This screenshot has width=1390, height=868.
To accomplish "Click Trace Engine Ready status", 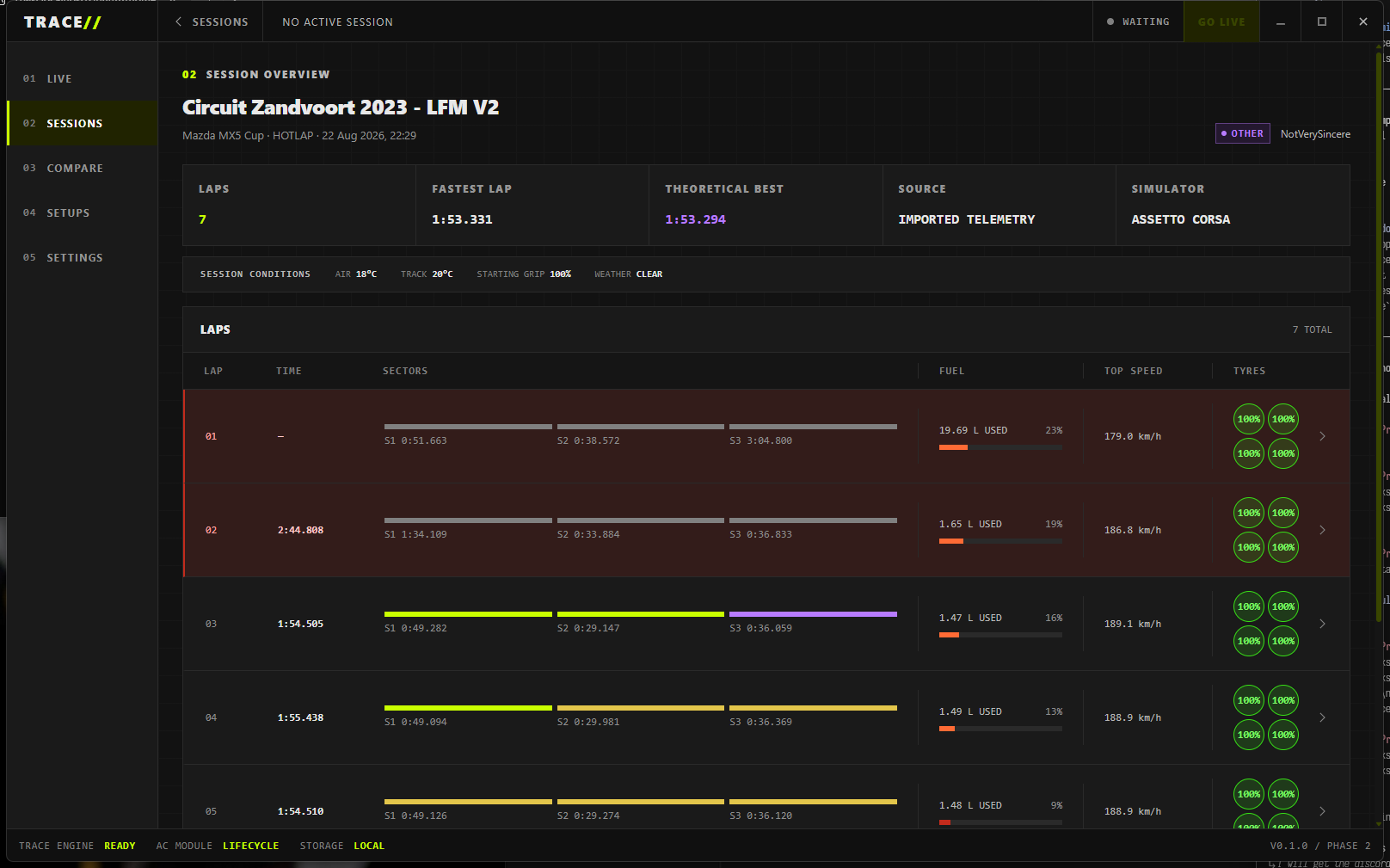I will click(x=77, y=846).
